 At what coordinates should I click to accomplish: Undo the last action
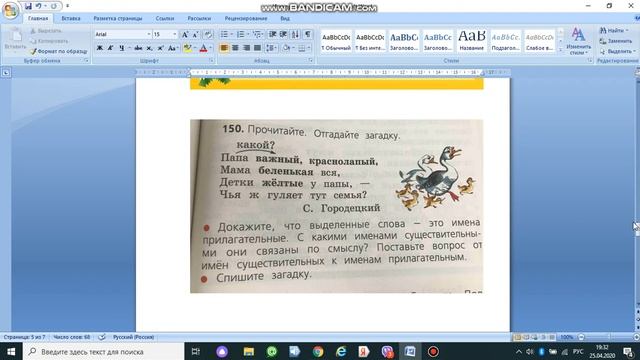pos(38,6)
